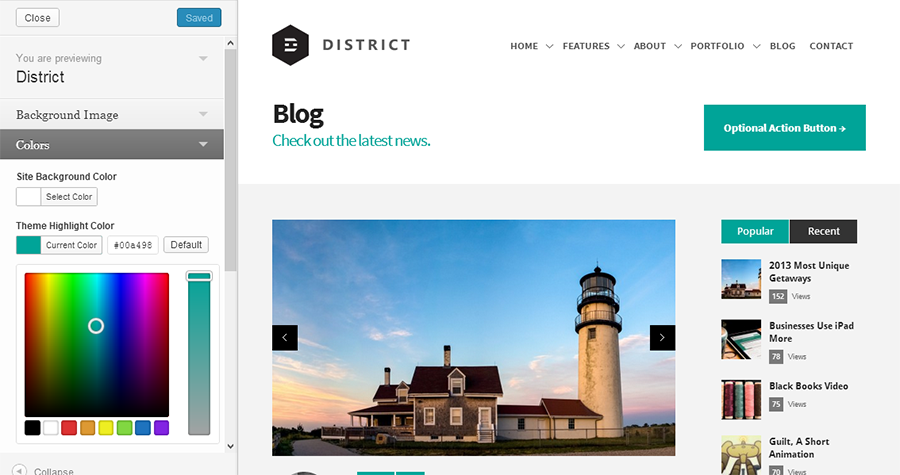Click the Optional Action Button
The image size is (900, 475).
point(784,128)
